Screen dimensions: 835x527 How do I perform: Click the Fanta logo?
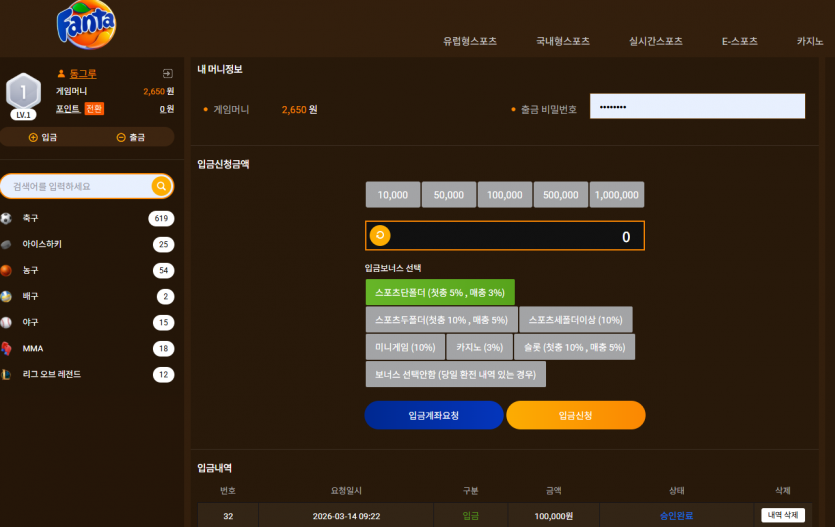point(86,24)
